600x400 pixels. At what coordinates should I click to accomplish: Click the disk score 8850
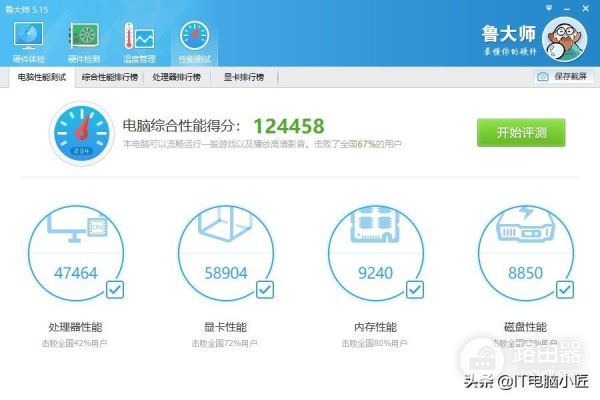tap(525, 273)
